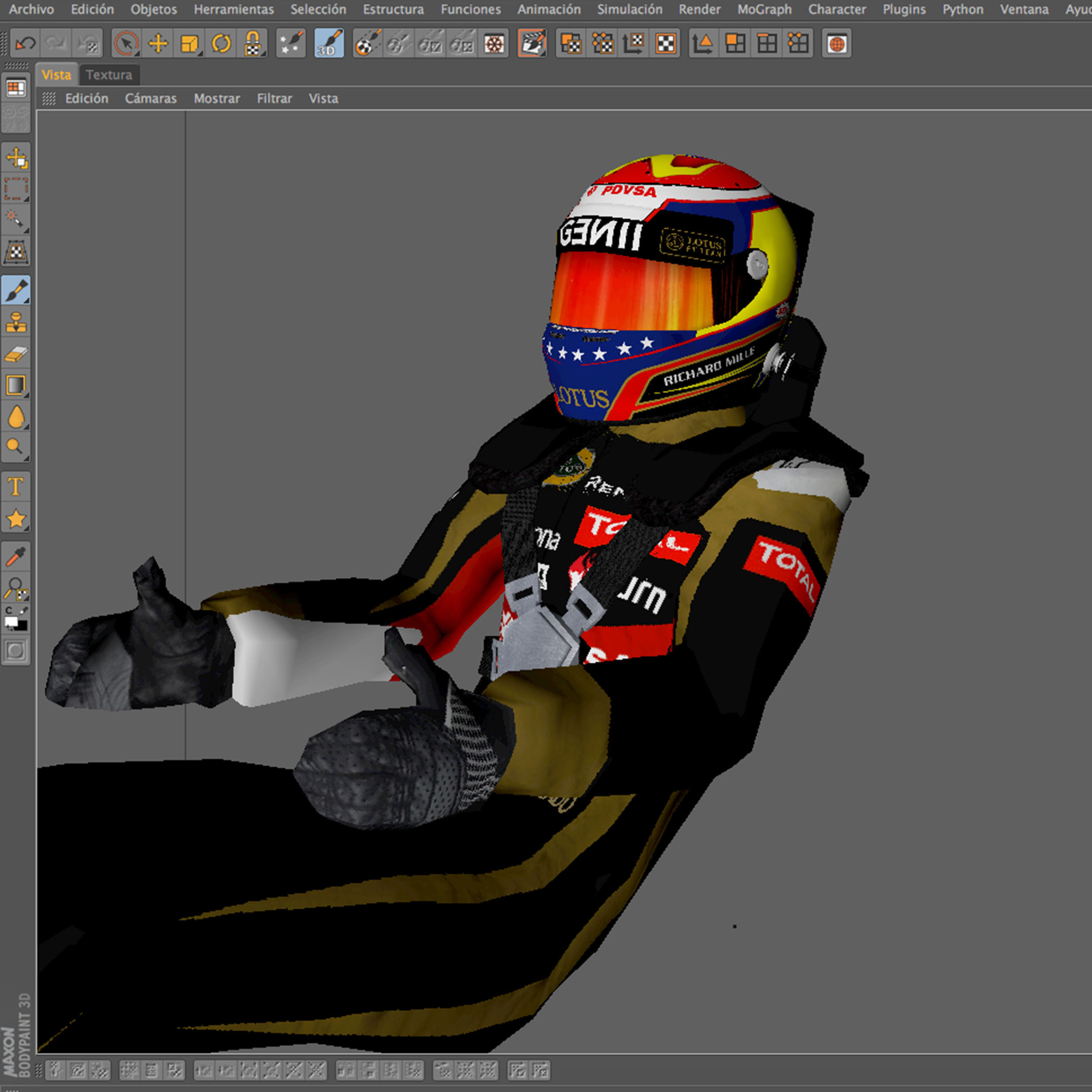Select the Eraser tool
1092x1092 pixels.
click(x=16, y=354)
